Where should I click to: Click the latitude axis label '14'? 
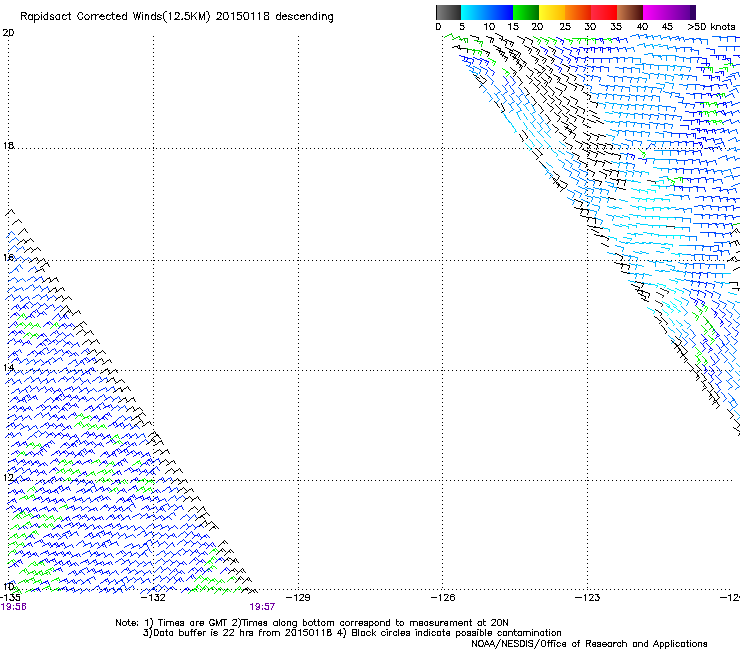point(8,368)
